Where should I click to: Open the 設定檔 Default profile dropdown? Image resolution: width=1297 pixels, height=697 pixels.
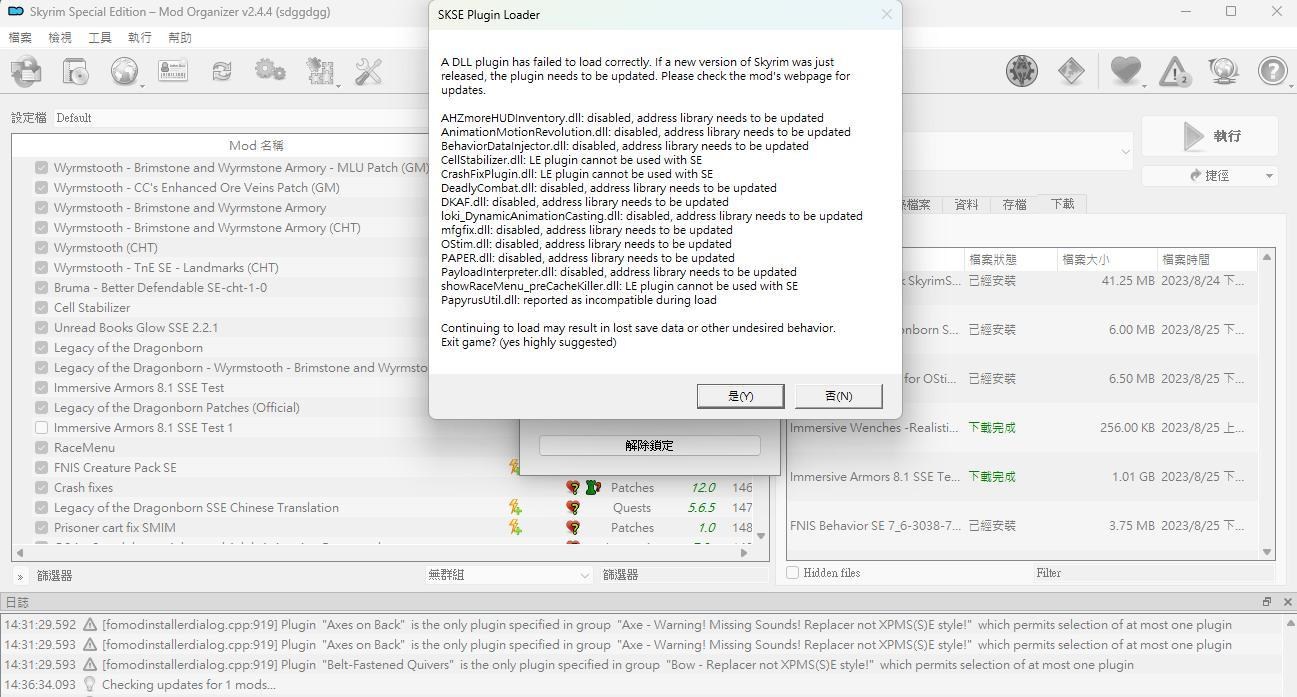coord(240,118)
